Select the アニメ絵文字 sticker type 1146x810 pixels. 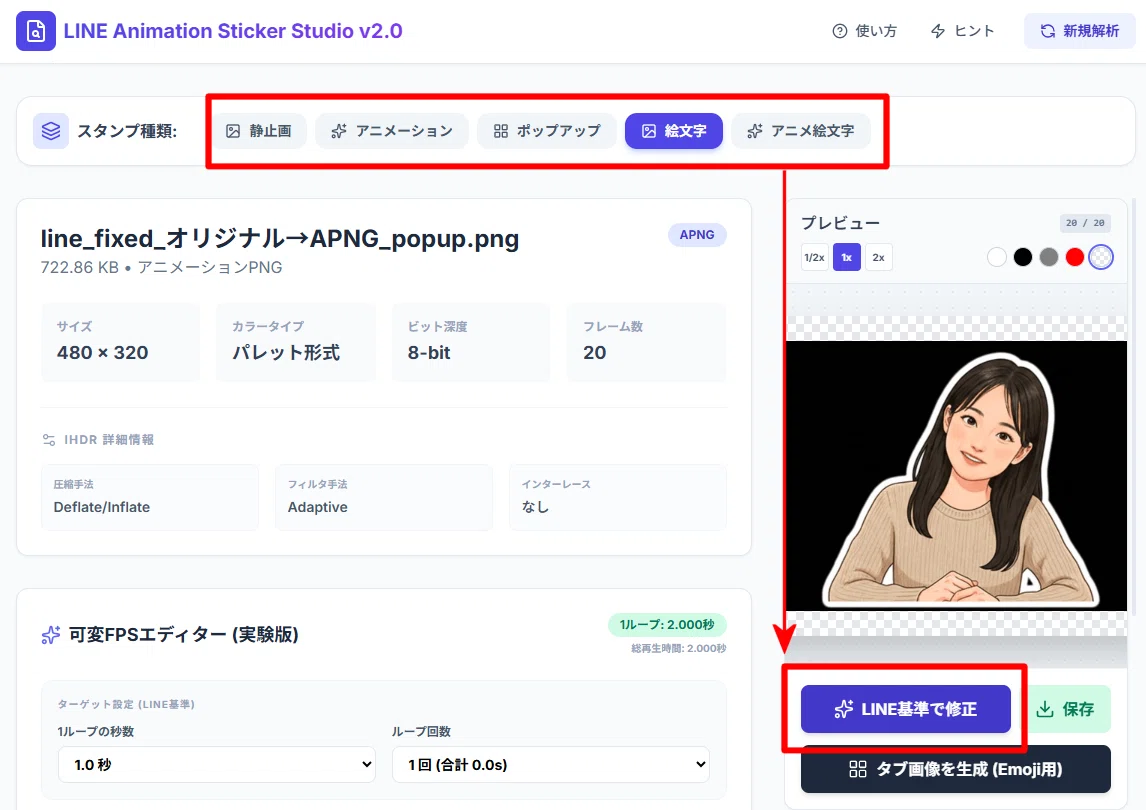800,131
